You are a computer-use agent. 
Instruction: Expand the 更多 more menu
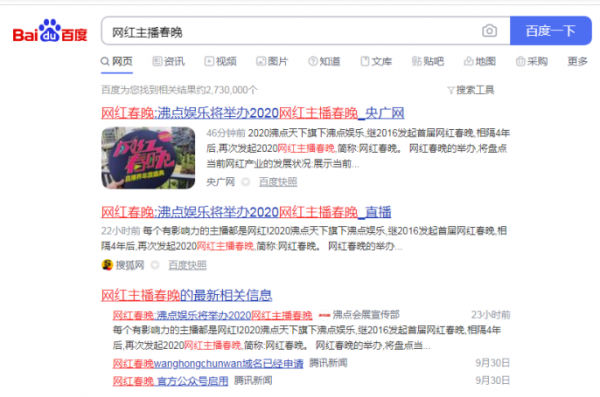[577, 61]
